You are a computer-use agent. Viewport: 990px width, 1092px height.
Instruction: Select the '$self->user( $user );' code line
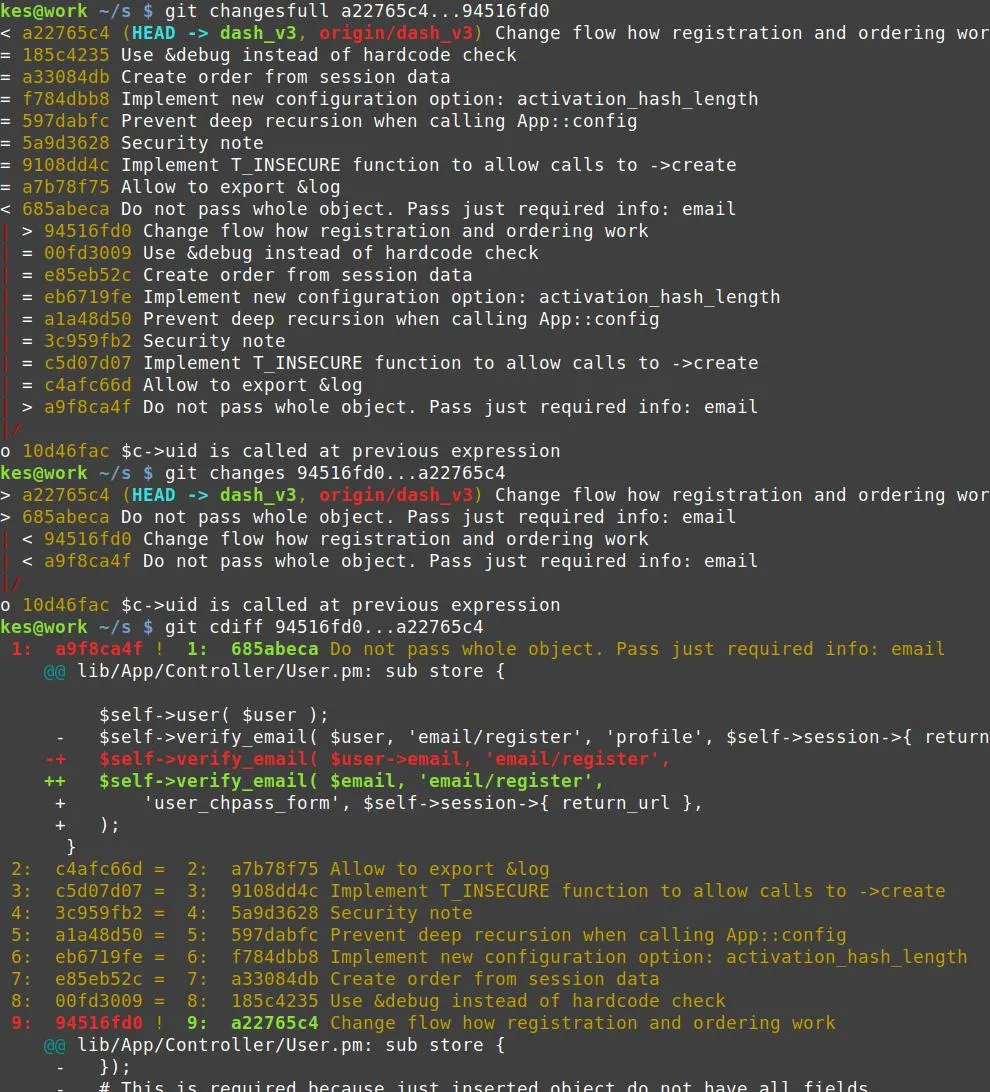(214, 715)
